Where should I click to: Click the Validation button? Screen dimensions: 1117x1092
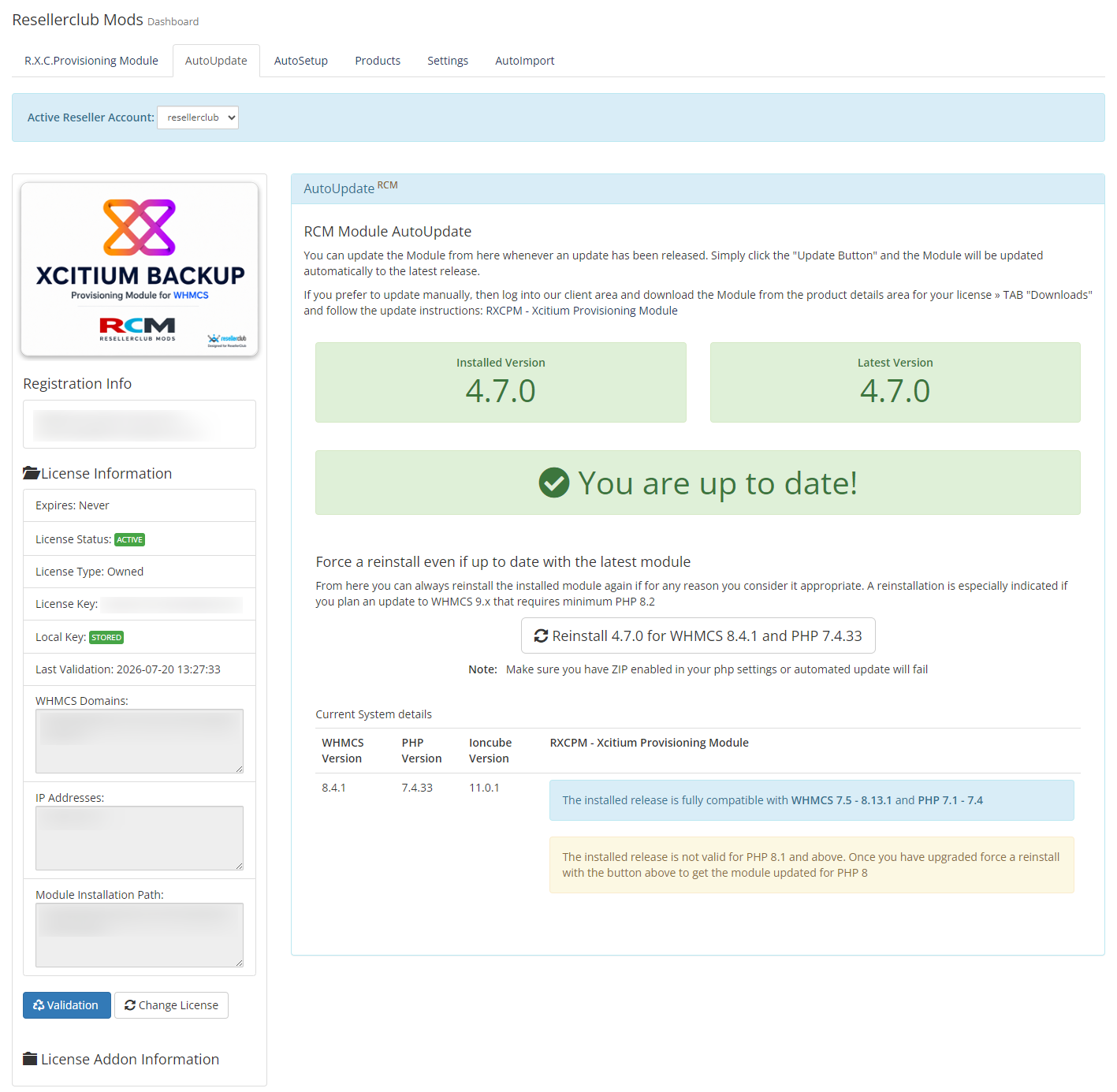(67, 1005)
